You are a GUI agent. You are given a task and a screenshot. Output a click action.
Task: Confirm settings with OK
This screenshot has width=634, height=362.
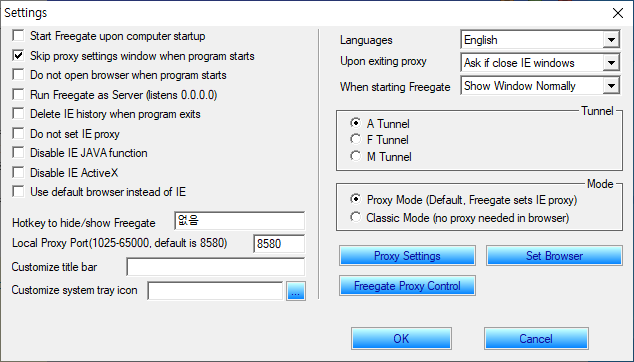pos(401,339)
